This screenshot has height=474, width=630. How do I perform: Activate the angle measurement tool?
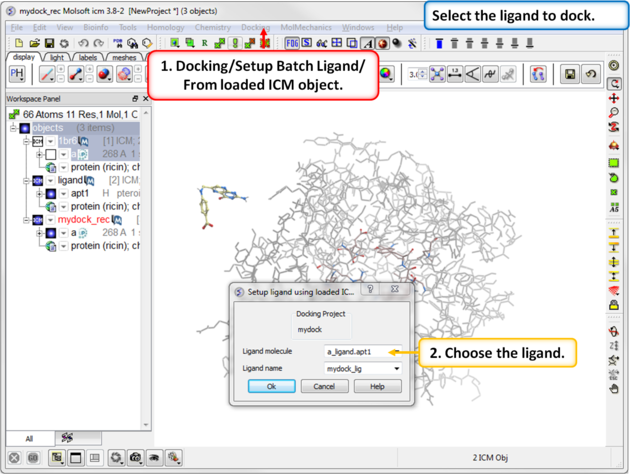point(472,74)
